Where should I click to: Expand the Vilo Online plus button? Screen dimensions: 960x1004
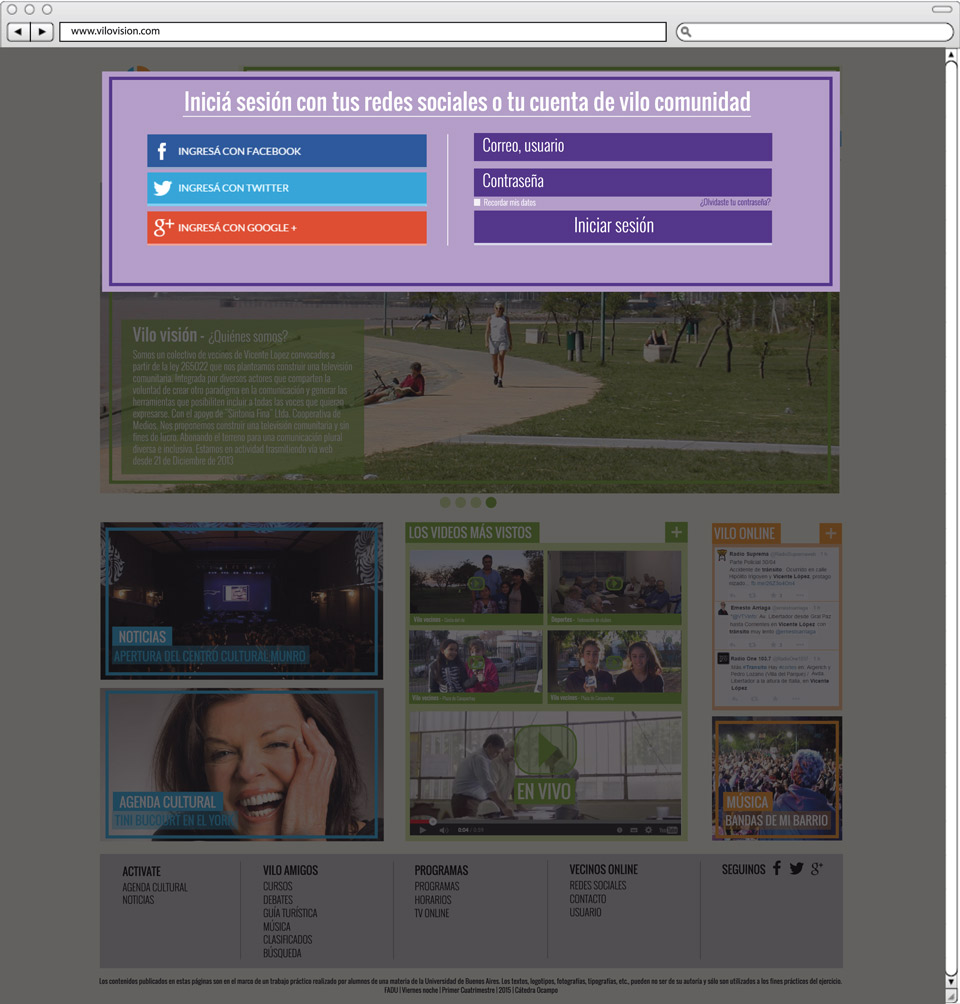pyautogui.click(x=830, y=533)
